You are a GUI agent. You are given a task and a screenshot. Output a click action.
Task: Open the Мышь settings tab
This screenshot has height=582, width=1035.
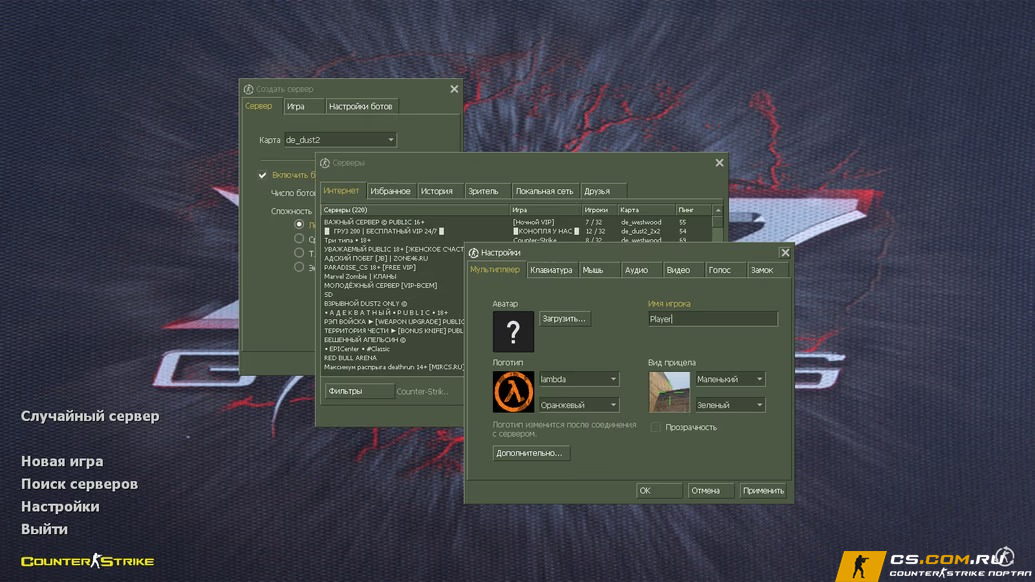pyautogui.click(x=598, y=270)
